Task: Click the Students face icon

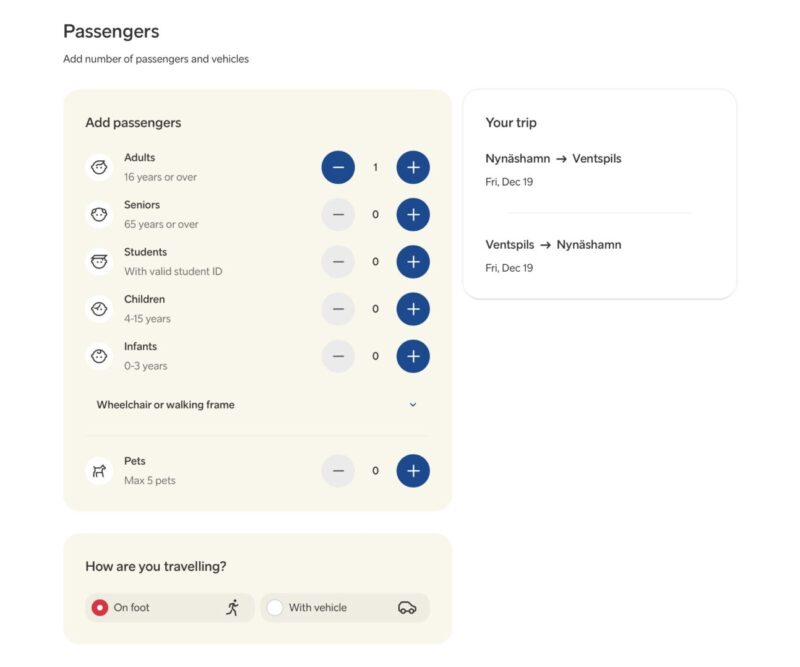Action: pos(99,262)
